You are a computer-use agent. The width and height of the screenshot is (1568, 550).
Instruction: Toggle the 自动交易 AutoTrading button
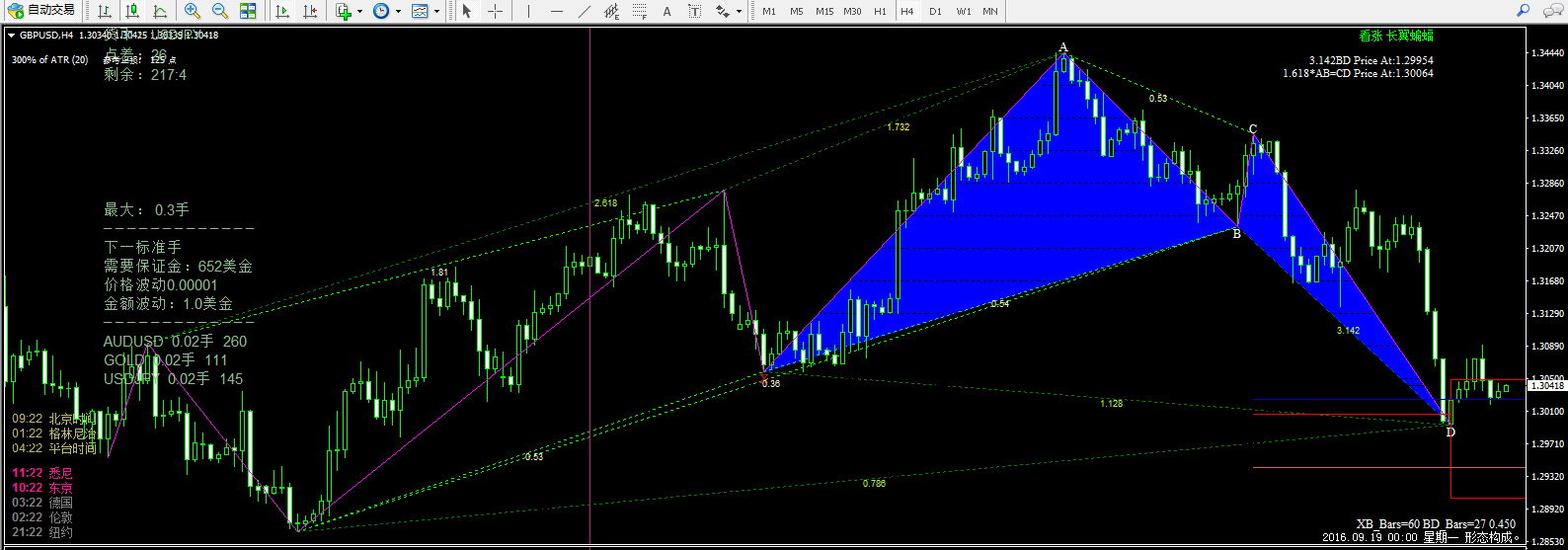pos(41,11)
